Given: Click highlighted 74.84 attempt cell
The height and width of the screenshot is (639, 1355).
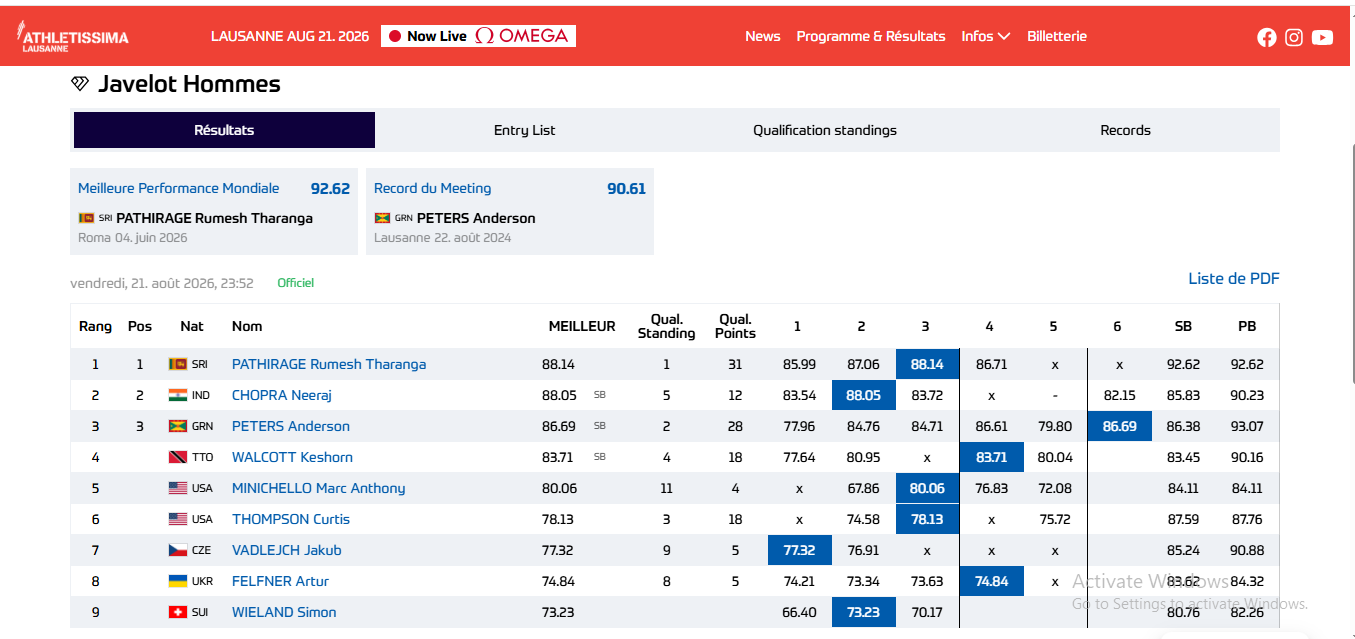Looking at the screenshot, I should coord(991,581).
